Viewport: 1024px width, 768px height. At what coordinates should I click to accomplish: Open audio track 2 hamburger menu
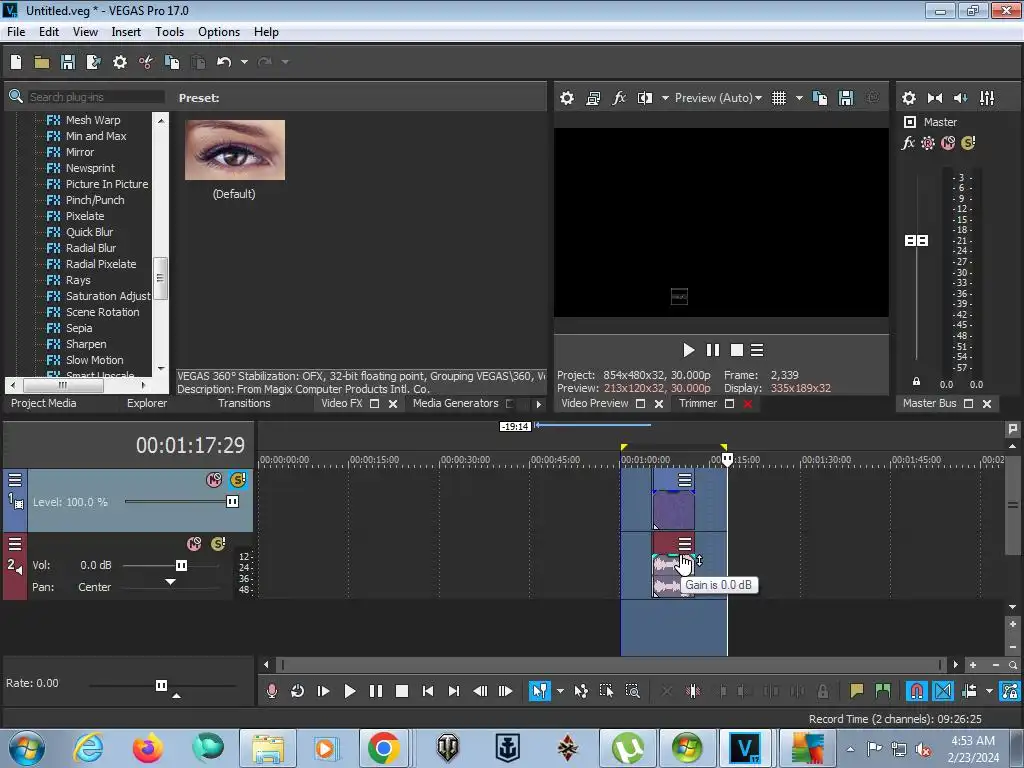click(x=15, y=544)
